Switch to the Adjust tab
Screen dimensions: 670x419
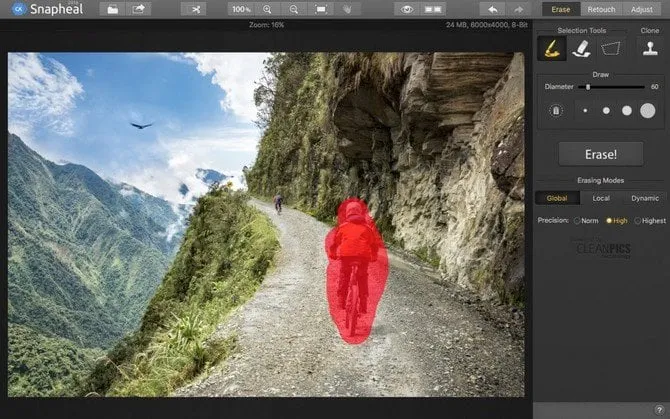coord(643,9)
